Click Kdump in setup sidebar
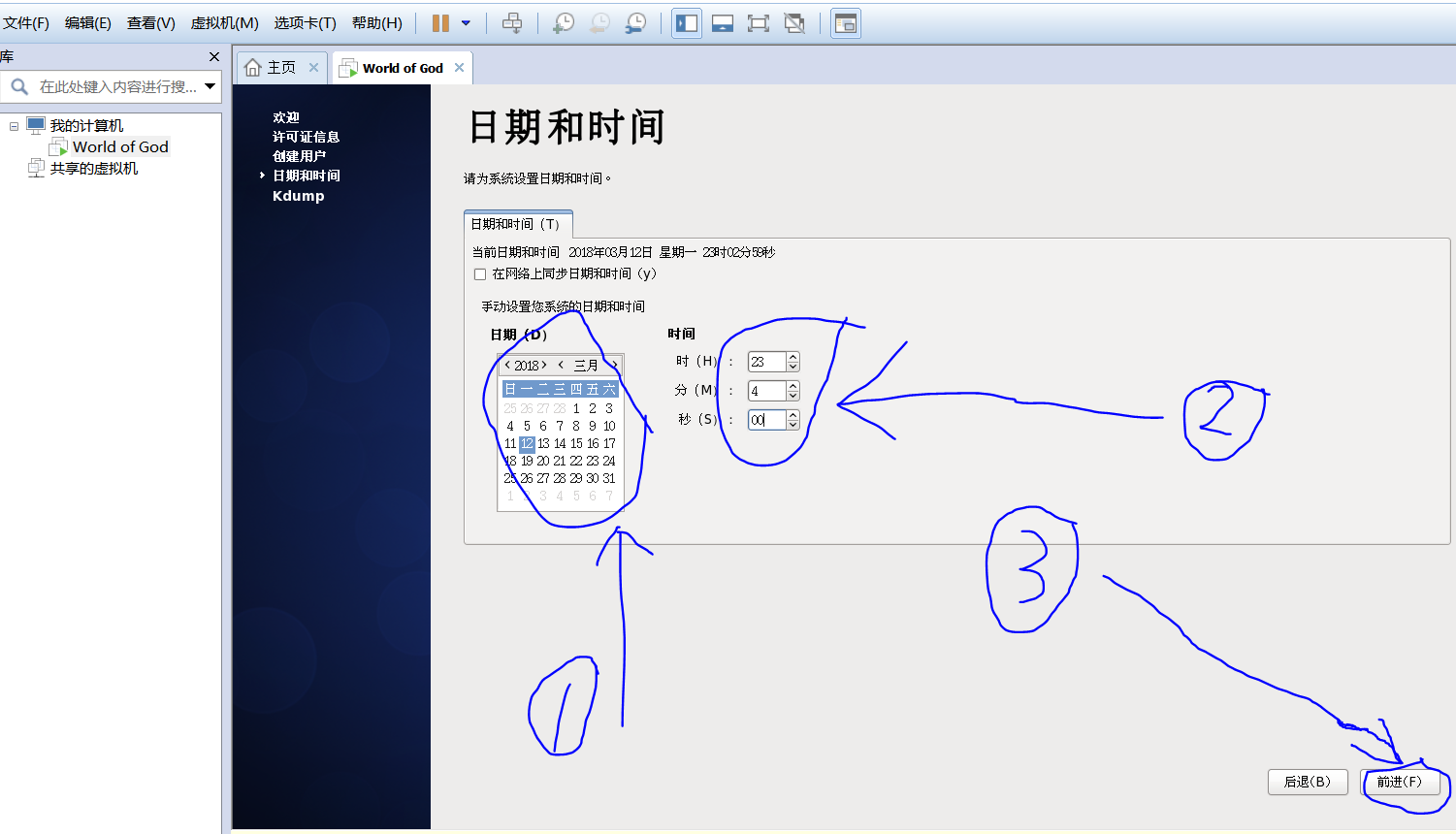Screen dimensions: 1456x834 pos(299,196)
